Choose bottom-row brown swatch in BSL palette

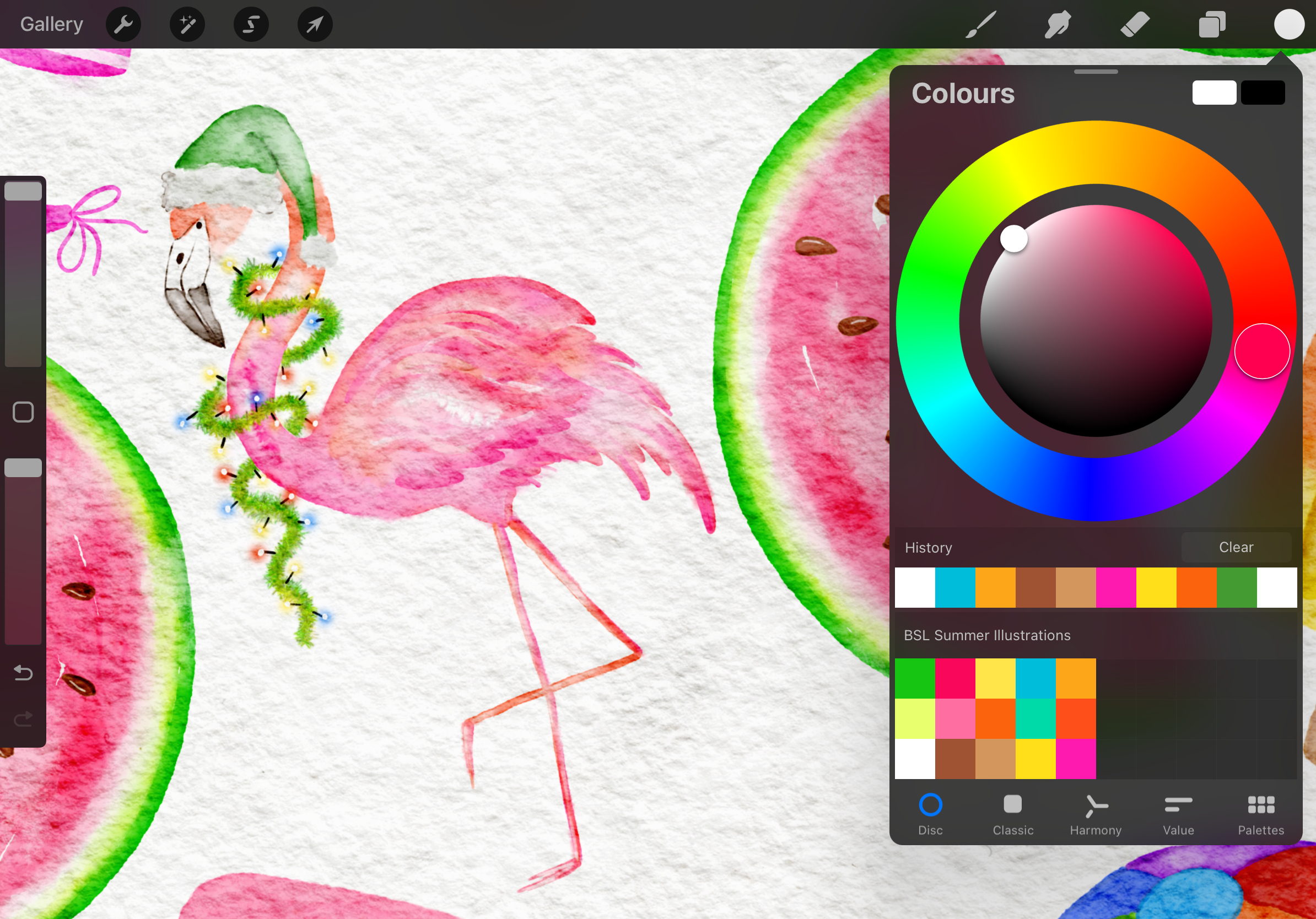click(x=955, y=759)
